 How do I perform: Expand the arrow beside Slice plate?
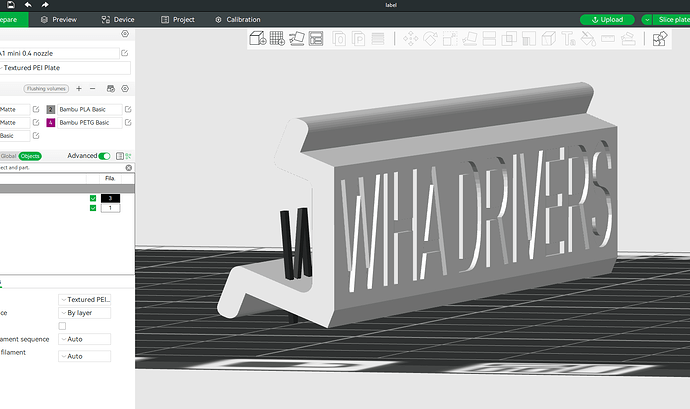[x=647, y=19]
